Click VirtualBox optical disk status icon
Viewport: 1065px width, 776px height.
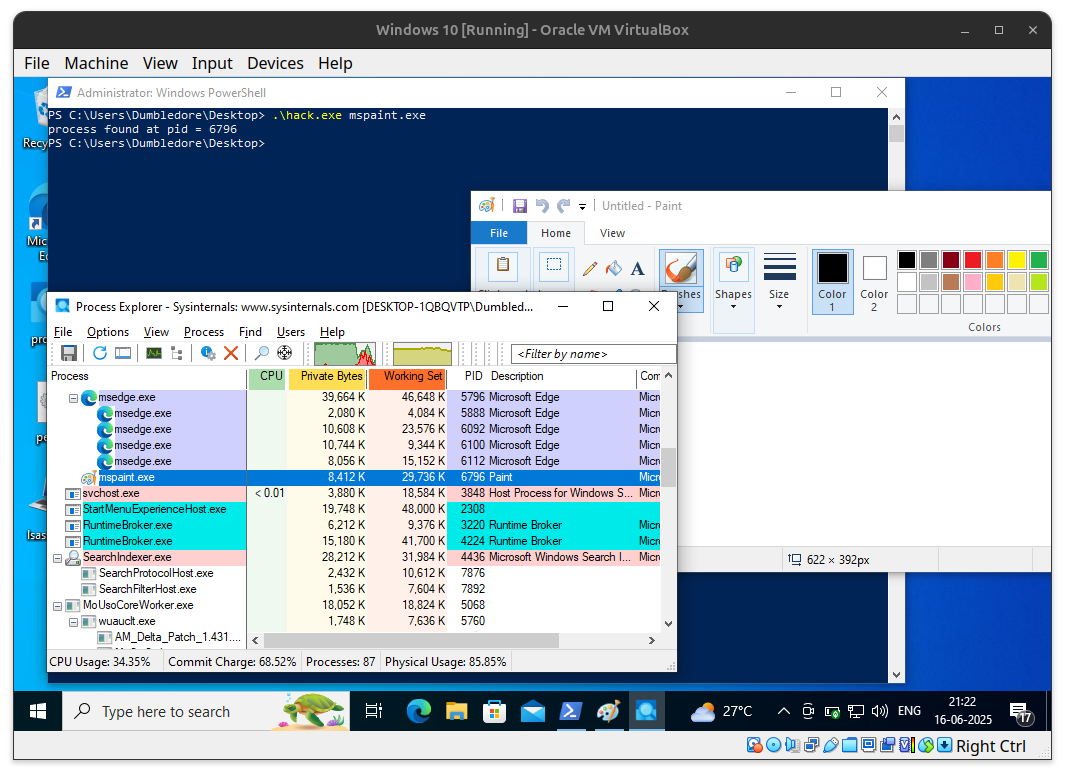click(x=773, y=745)
